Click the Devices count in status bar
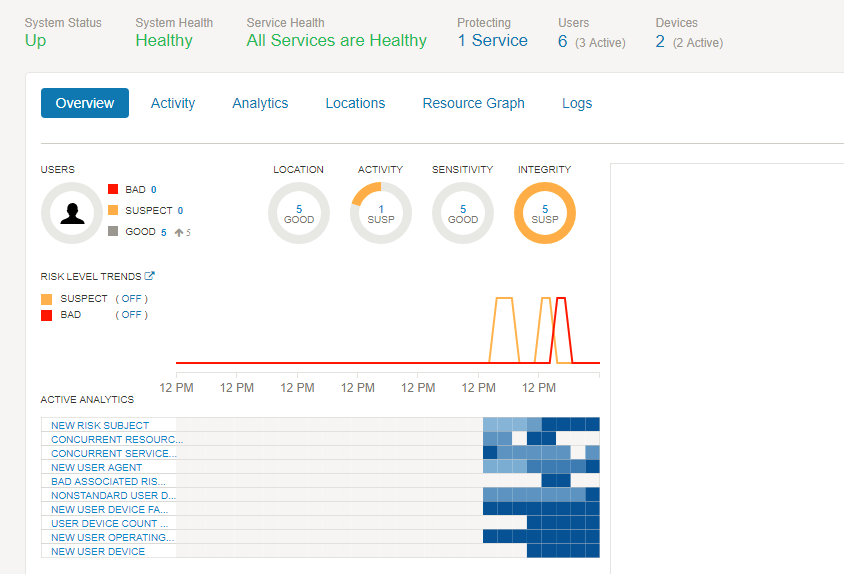The image size is (844, 574). tap(660, 41)
